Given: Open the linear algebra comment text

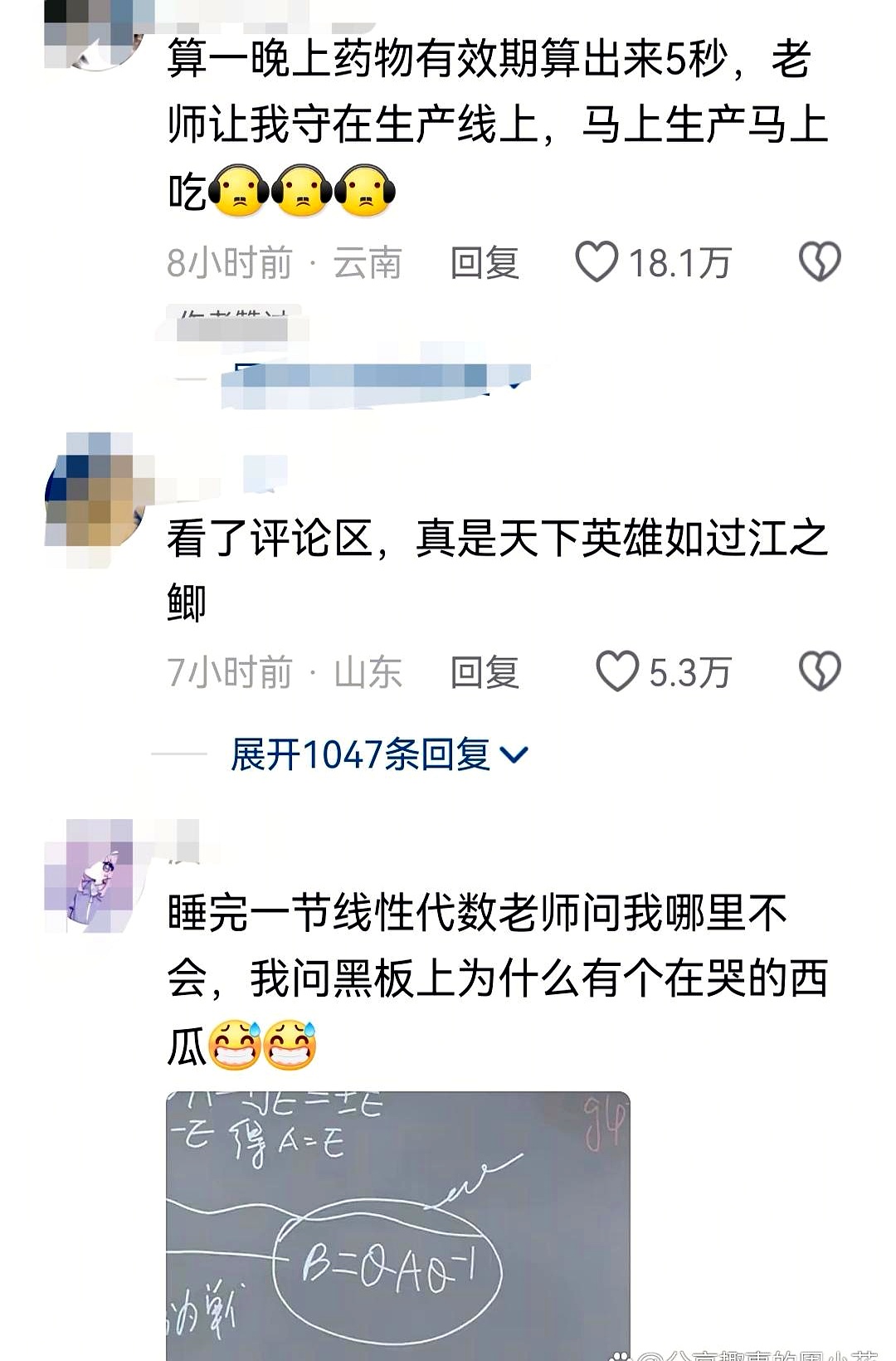Looking at the screenshot, I should [x=498, y=979].
